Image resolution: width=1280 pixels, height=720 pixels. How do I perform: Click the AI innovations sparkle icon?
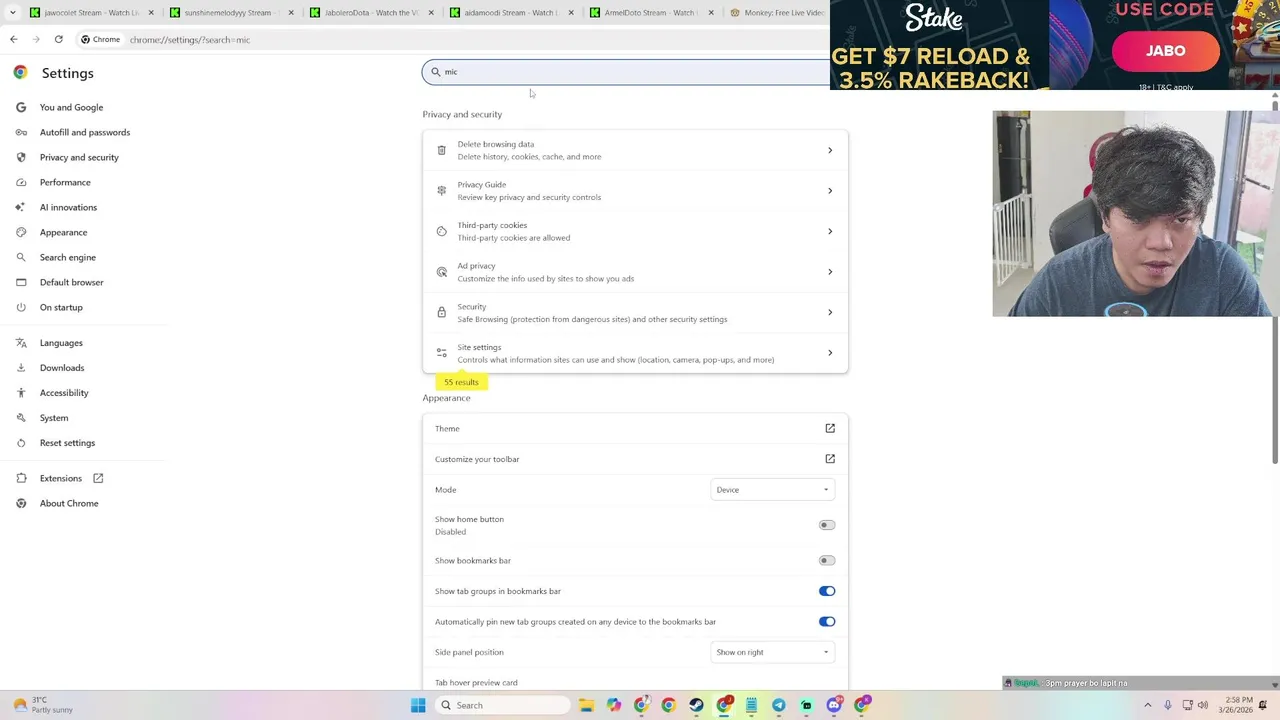pos(20,207)
